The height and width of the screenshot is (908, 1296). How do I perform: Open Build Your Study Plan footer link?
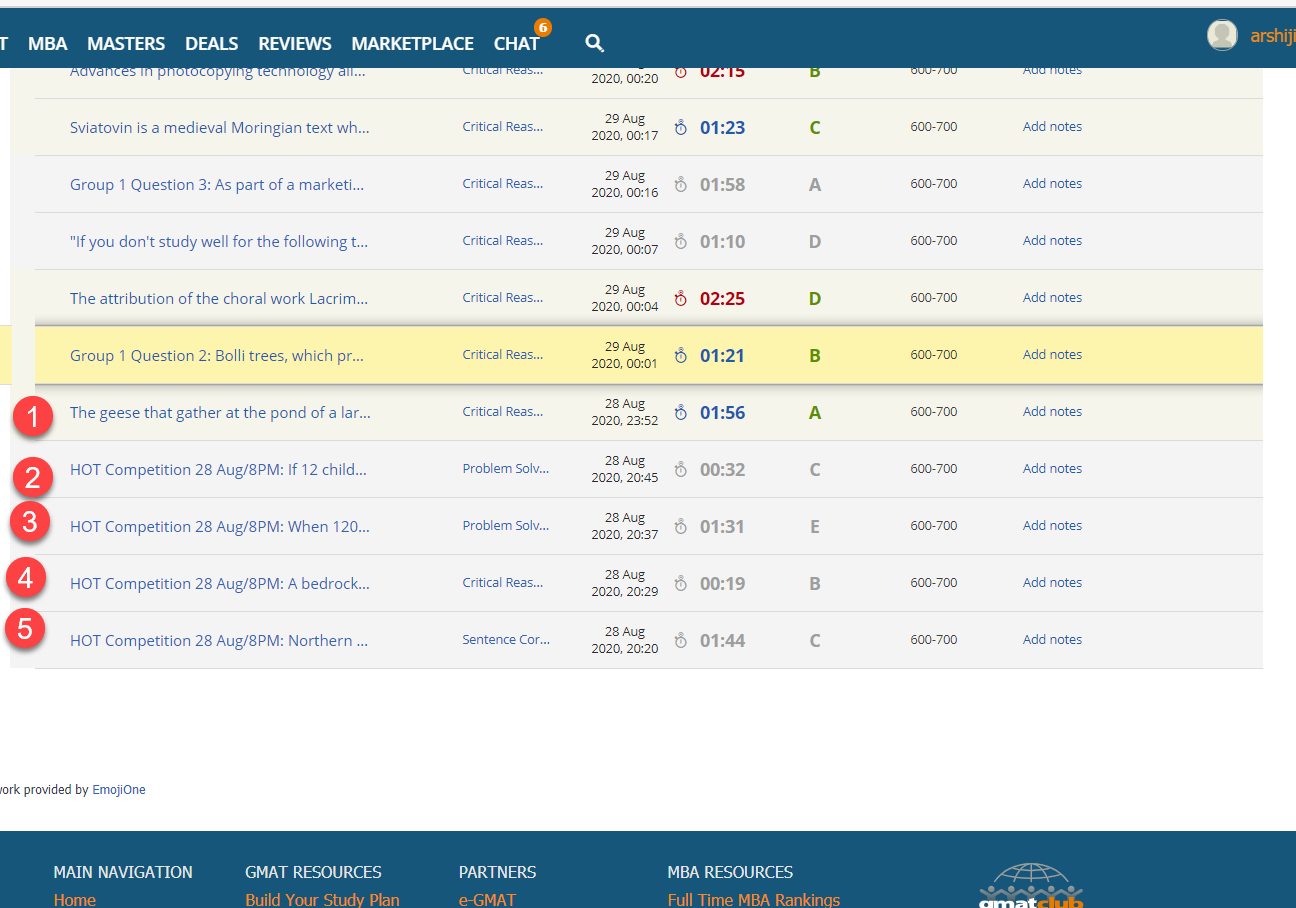322,900
